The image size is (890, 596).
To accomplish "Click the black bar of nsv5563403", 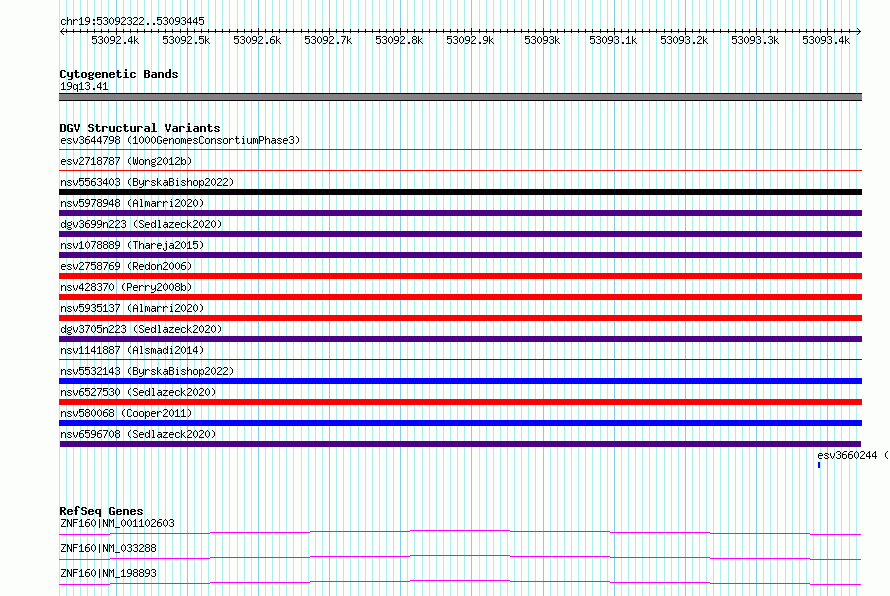I will pyautogui.click(x=460, y=192).
